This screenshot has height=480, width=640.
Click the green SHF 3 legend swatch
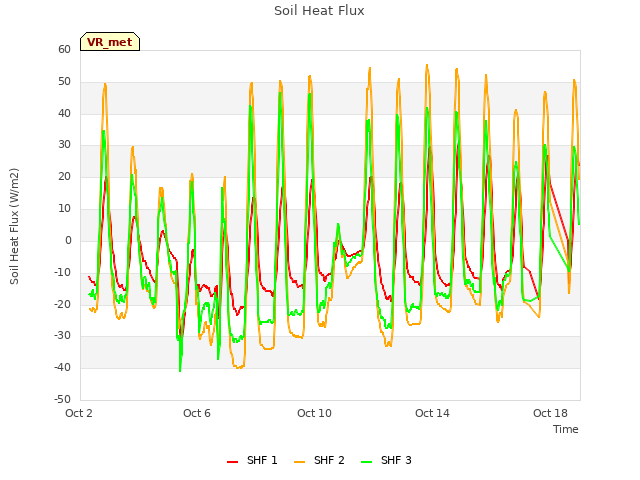tap(367, 462)
